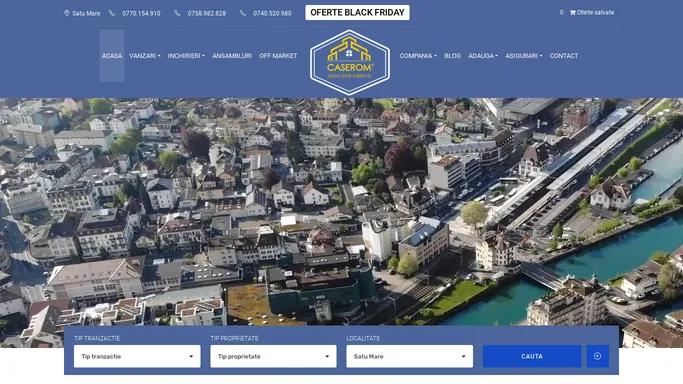Go to the Contact page

[x=564, y=56]
